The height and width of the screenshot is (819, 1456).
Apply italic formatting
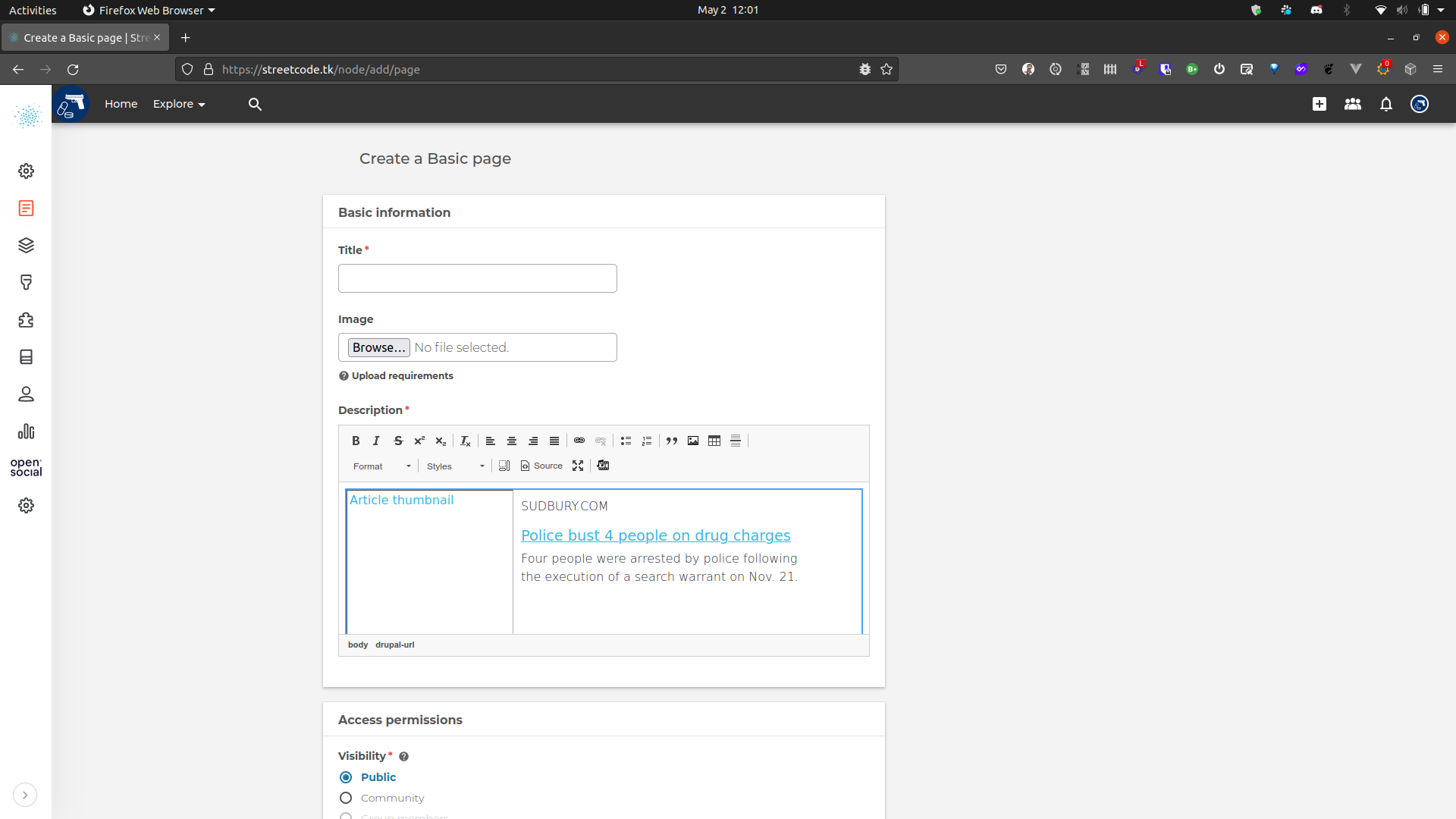(x=377, y=441)
